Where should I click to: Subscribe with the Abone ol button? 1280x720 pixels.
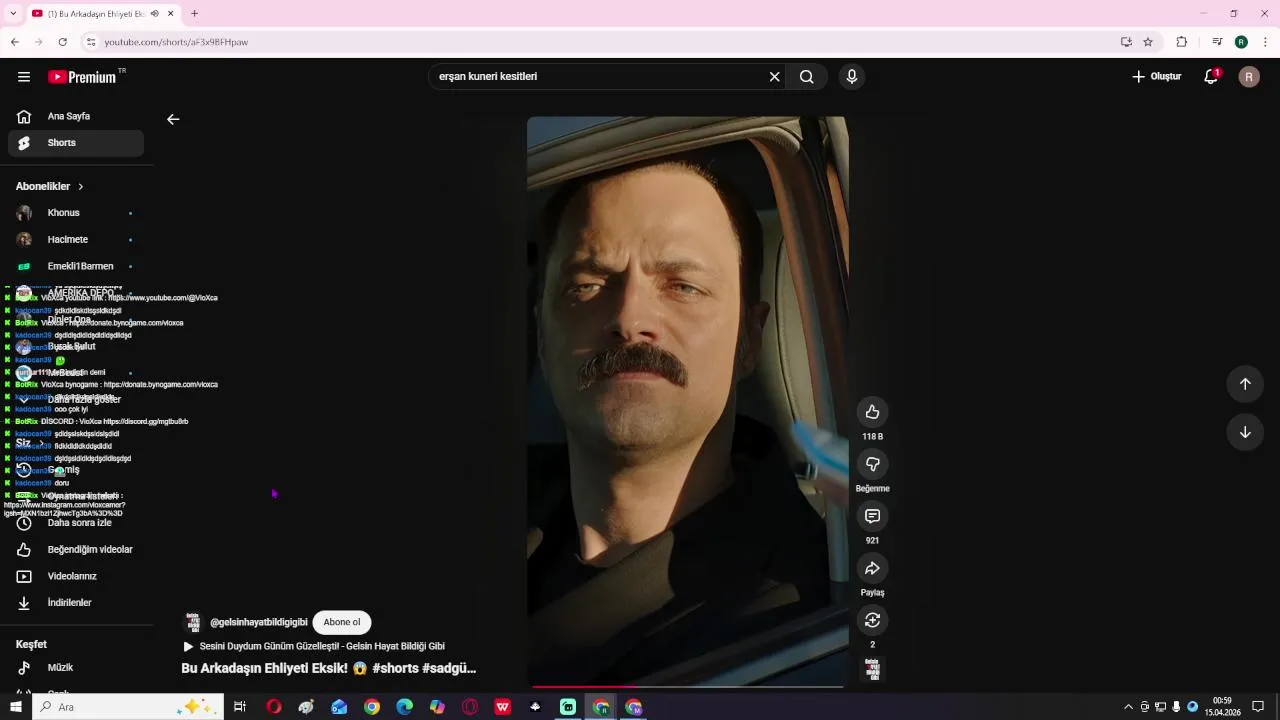pos(342,622)
